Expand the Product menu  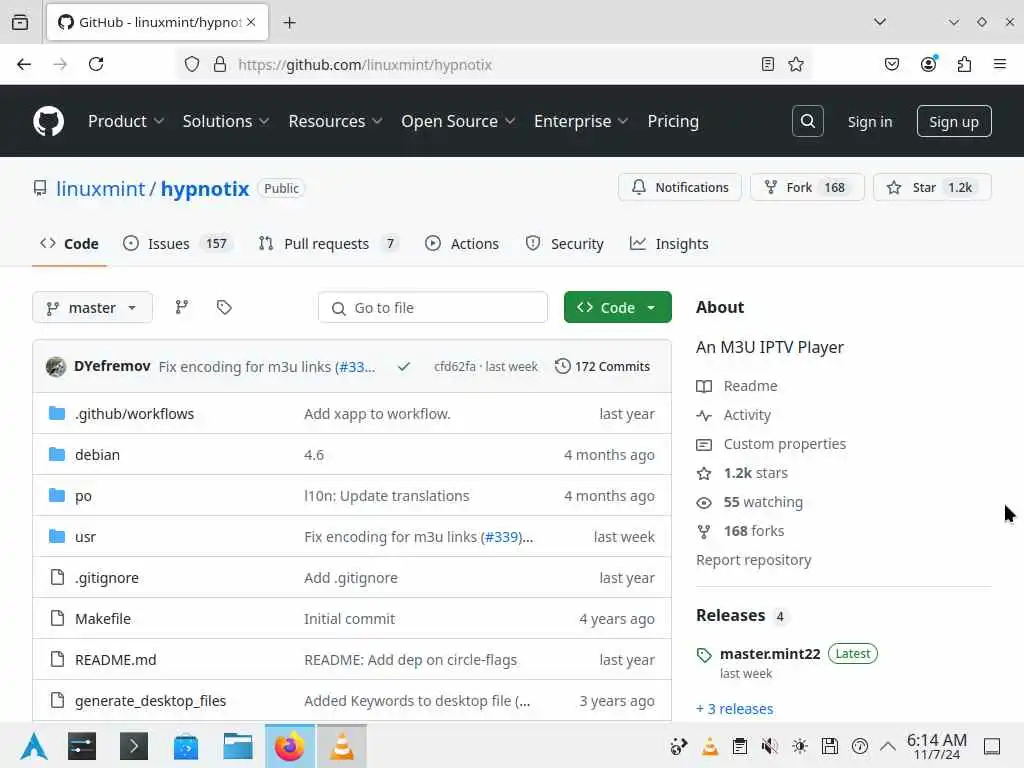tap(125, 121)
